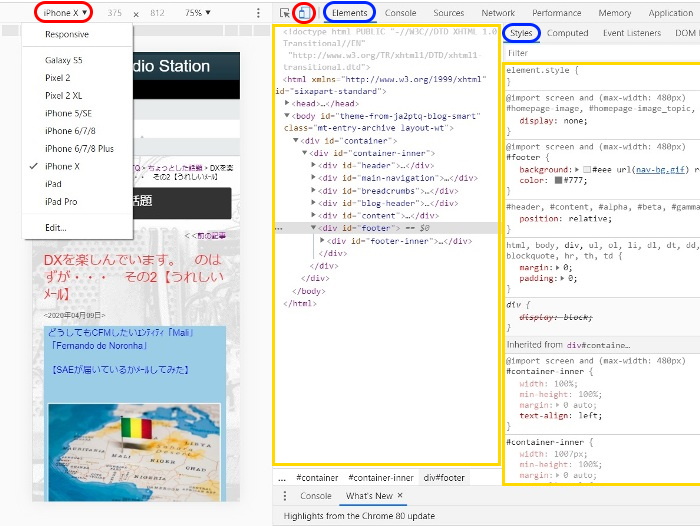The height and width of the screenshot is (526, 700).
Task: Edit the viewport height field 812
Action: (157, 13)
